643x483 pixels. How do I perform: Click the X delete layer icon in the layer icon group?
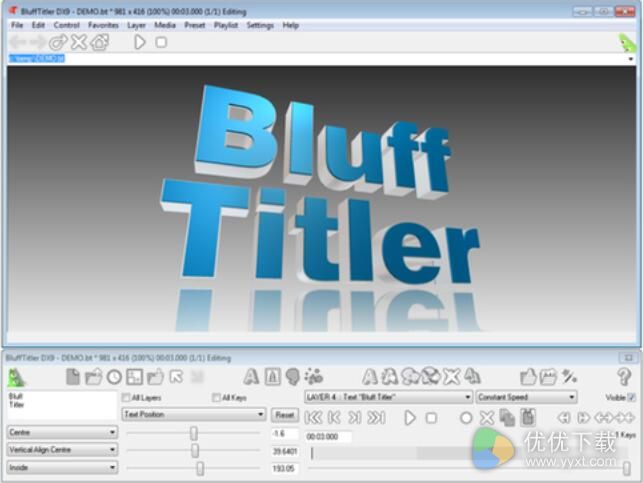451,376
